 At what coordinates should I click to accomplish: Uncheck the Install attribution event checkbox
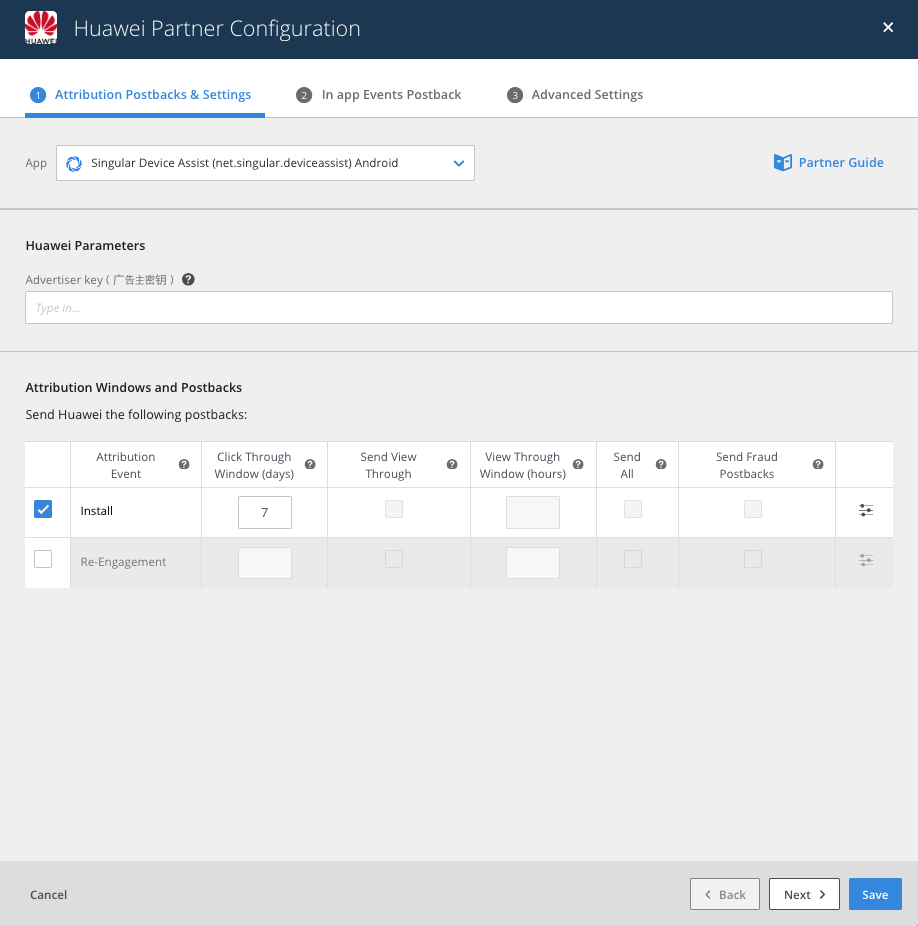coord(43,509)
